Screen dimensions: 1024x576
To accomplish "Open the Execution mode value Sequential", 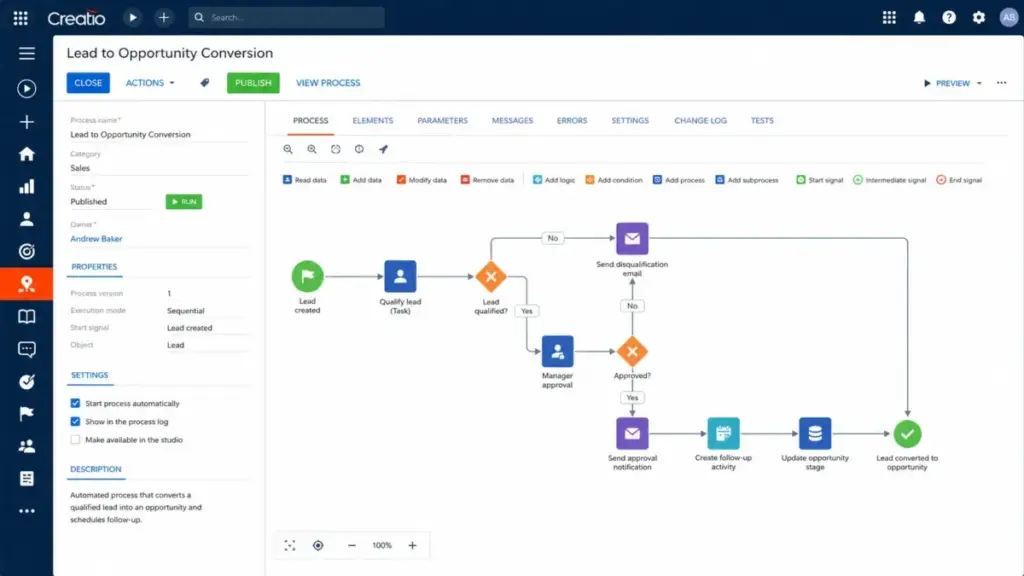I will pos(185,311).
